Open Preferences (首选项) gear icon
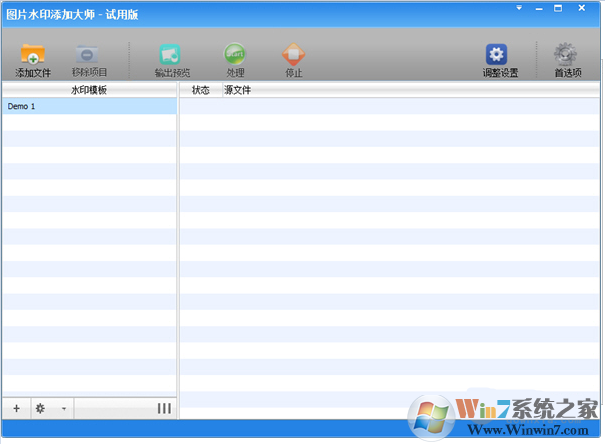This screenshot has width=605, height=444. pyautogui.click(x=566, y=56)
